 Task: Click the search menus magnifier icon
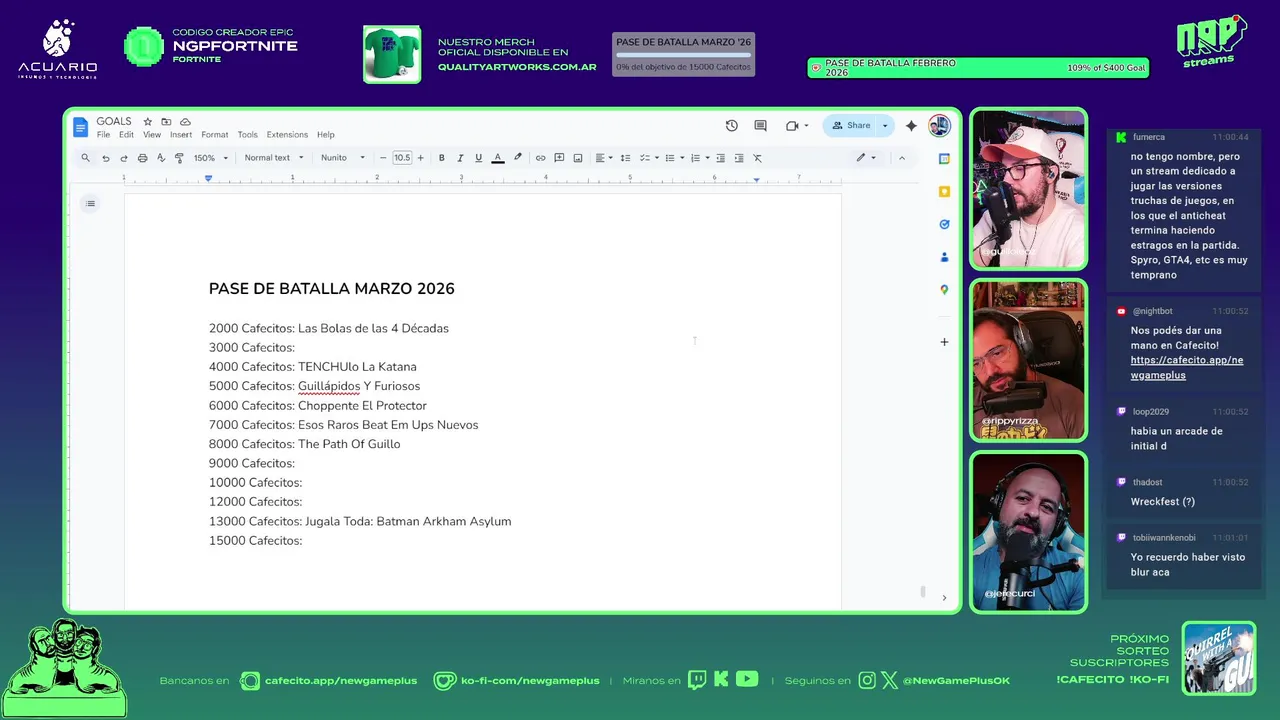click(x=86, y=158)
